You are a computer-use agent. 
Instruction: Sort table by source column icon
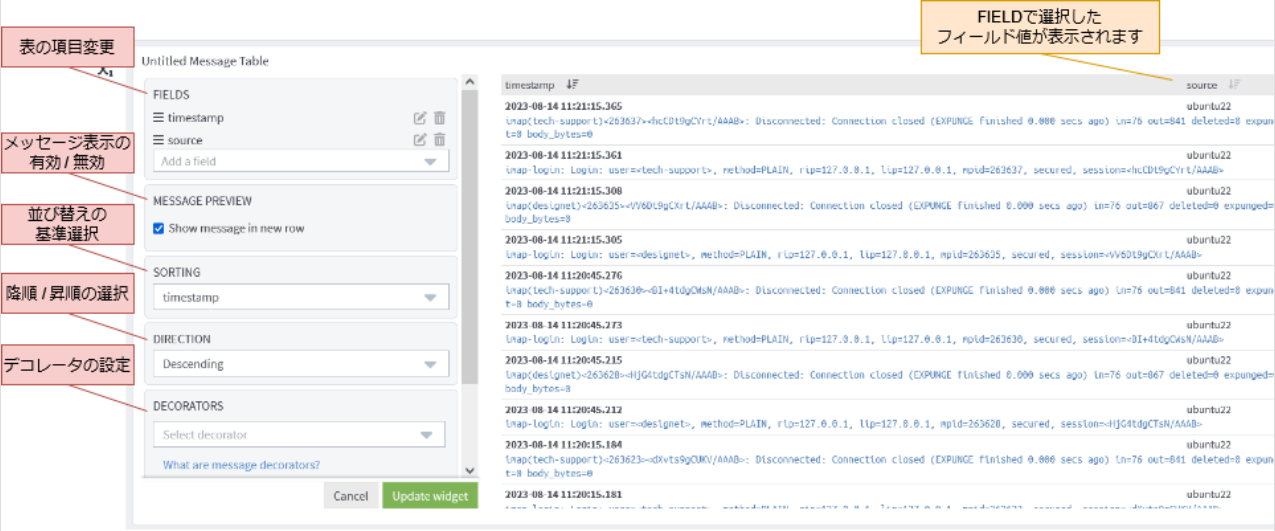1234,85
